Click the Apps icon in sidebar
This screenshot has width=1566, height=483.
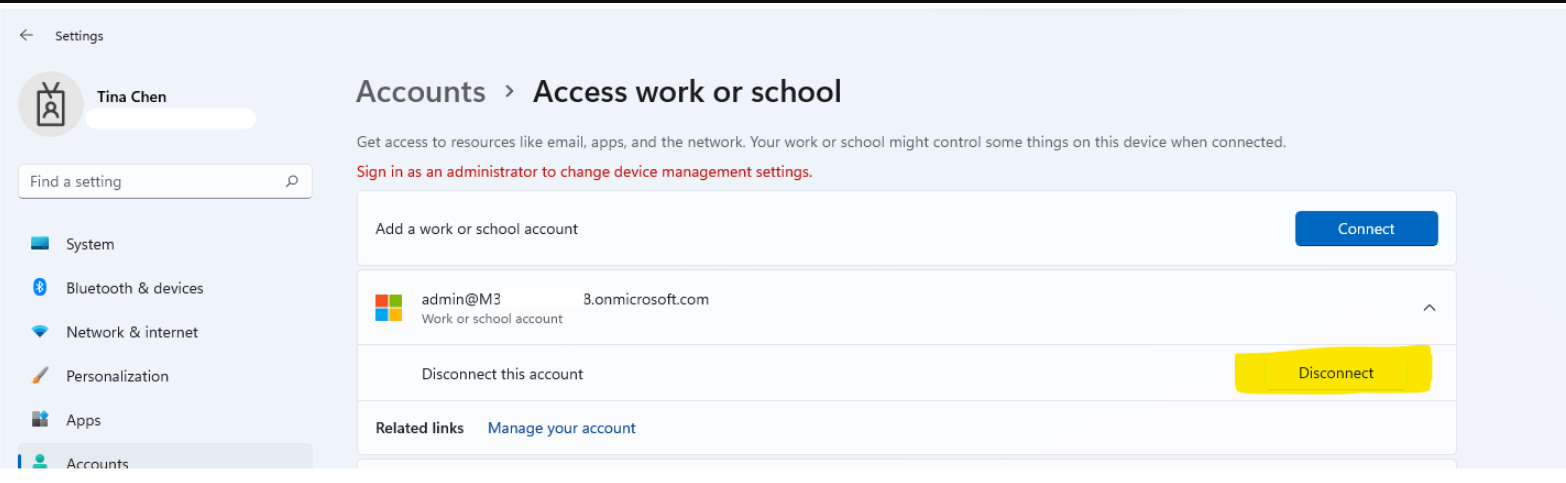point(40,420)
